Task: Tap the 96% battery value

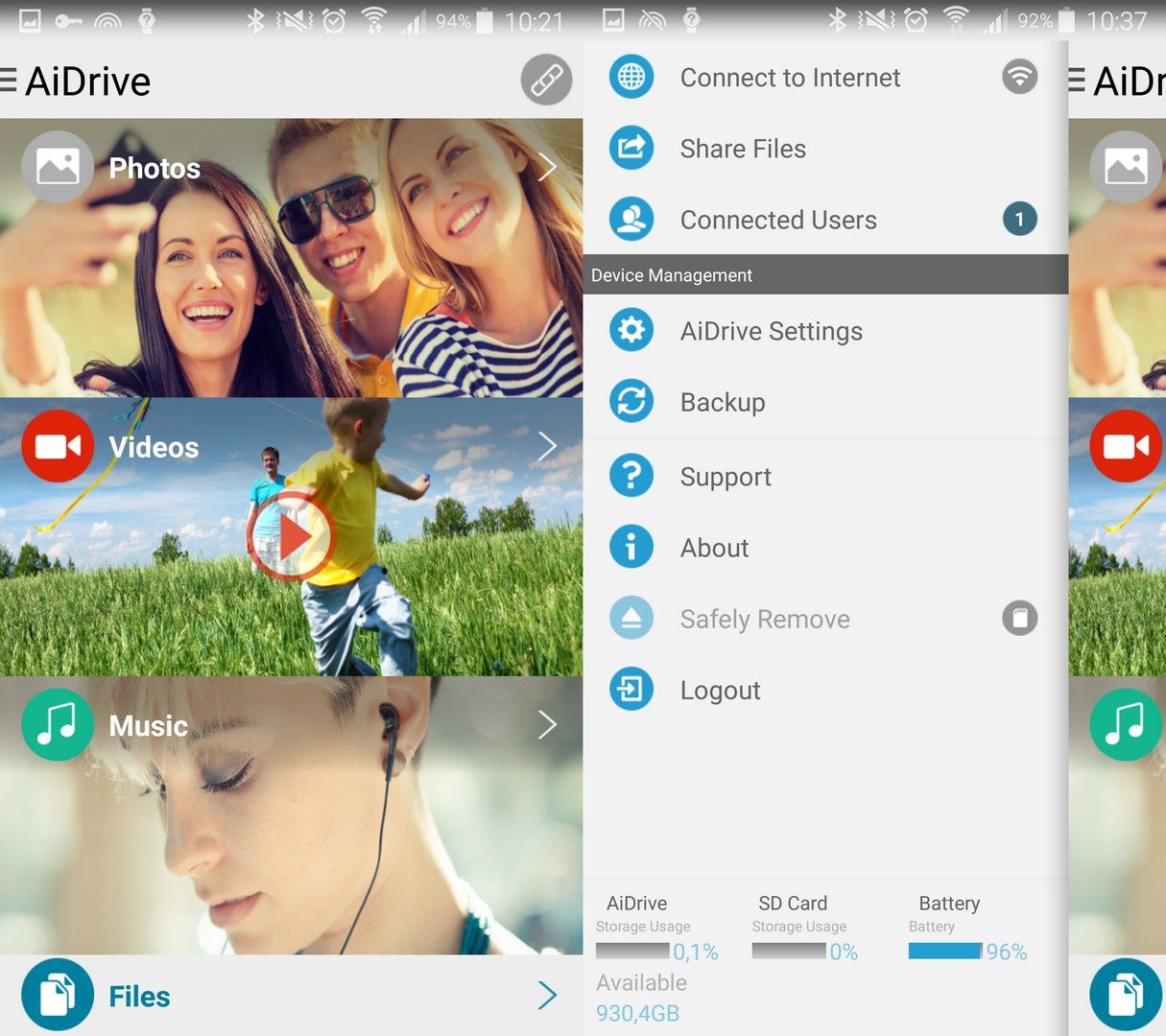Action: [1007, 952]
